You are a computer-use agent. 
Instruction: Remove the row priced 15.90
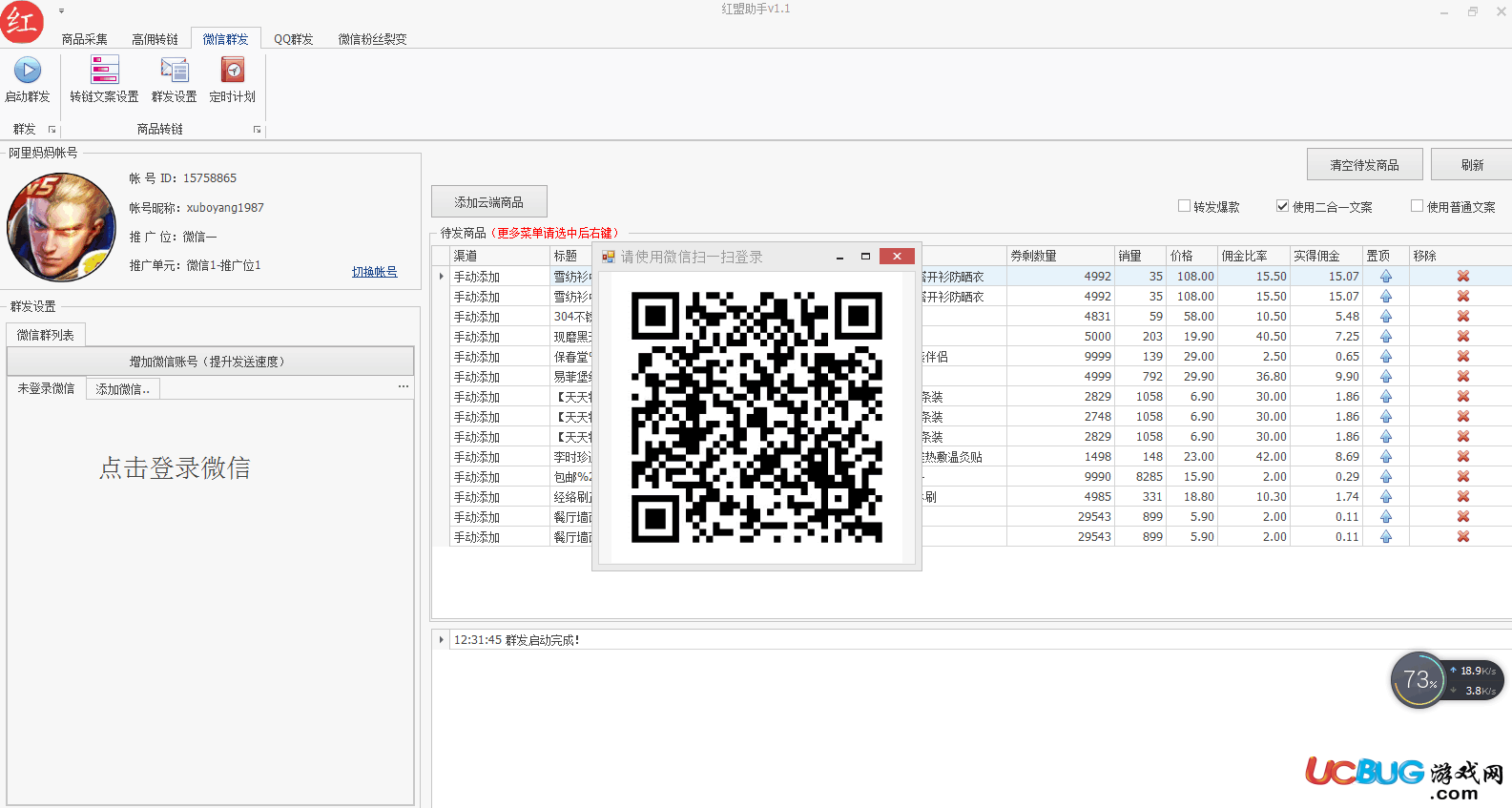point(1462,477)
